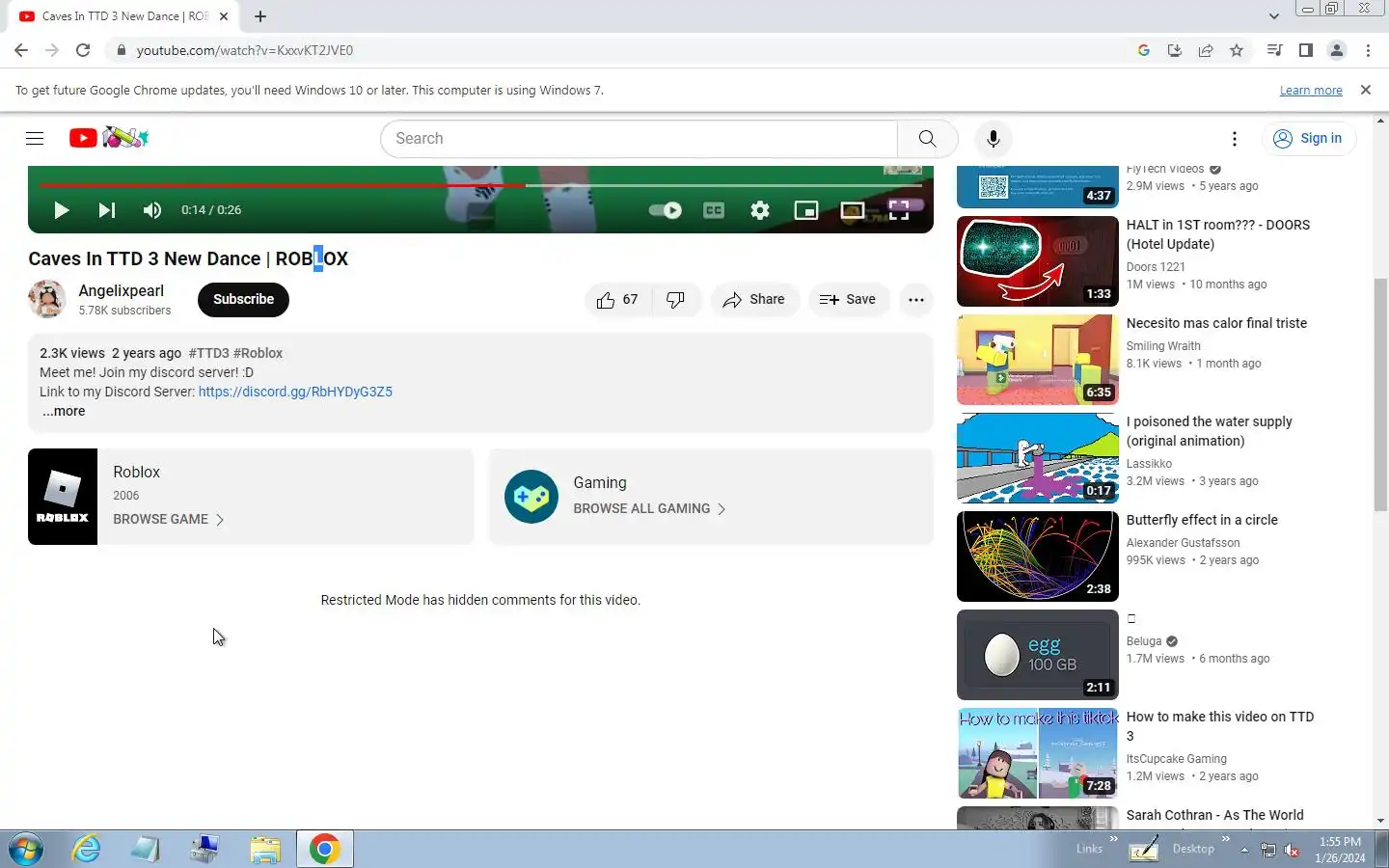Viewport: 1389px width, 868px height.
Task: Reload the current page
Action: click(x=83, y=50)
